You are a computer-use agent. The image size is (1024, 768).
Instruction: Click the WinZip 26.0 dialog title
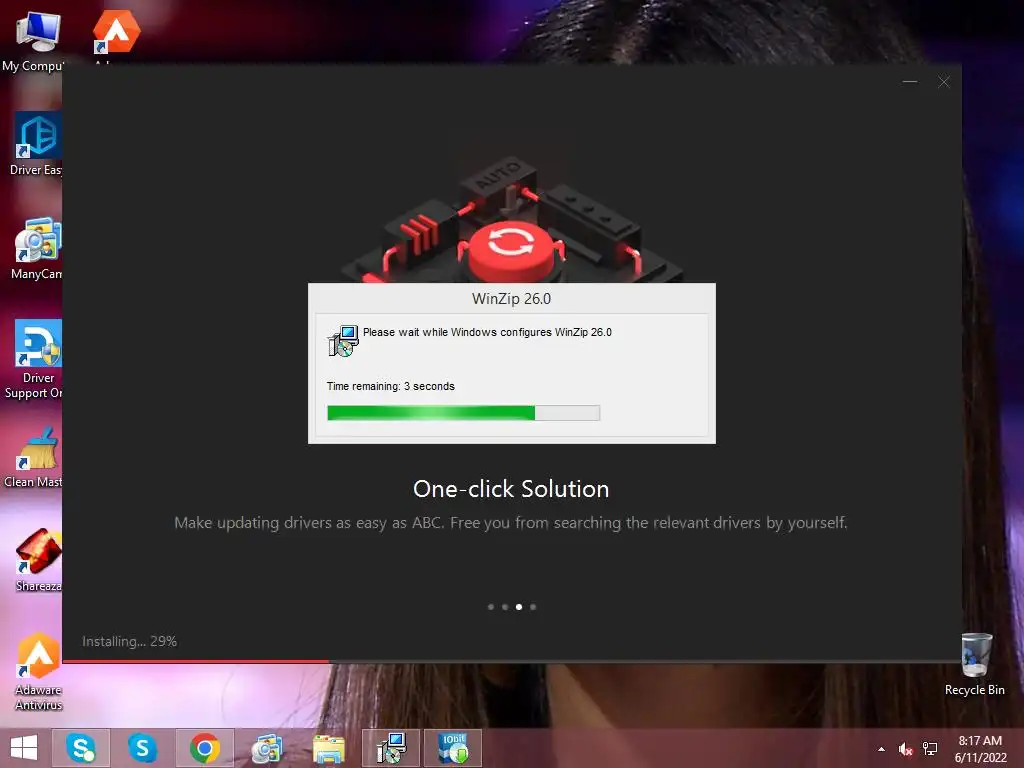pos(511,298)
